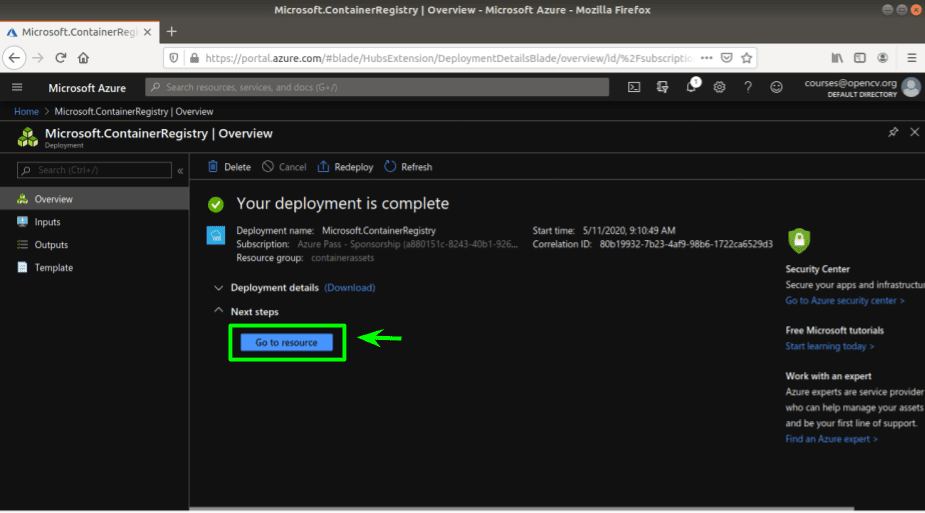Open the help question mark icon
The image size is (925, 513).
click(747, 87)
